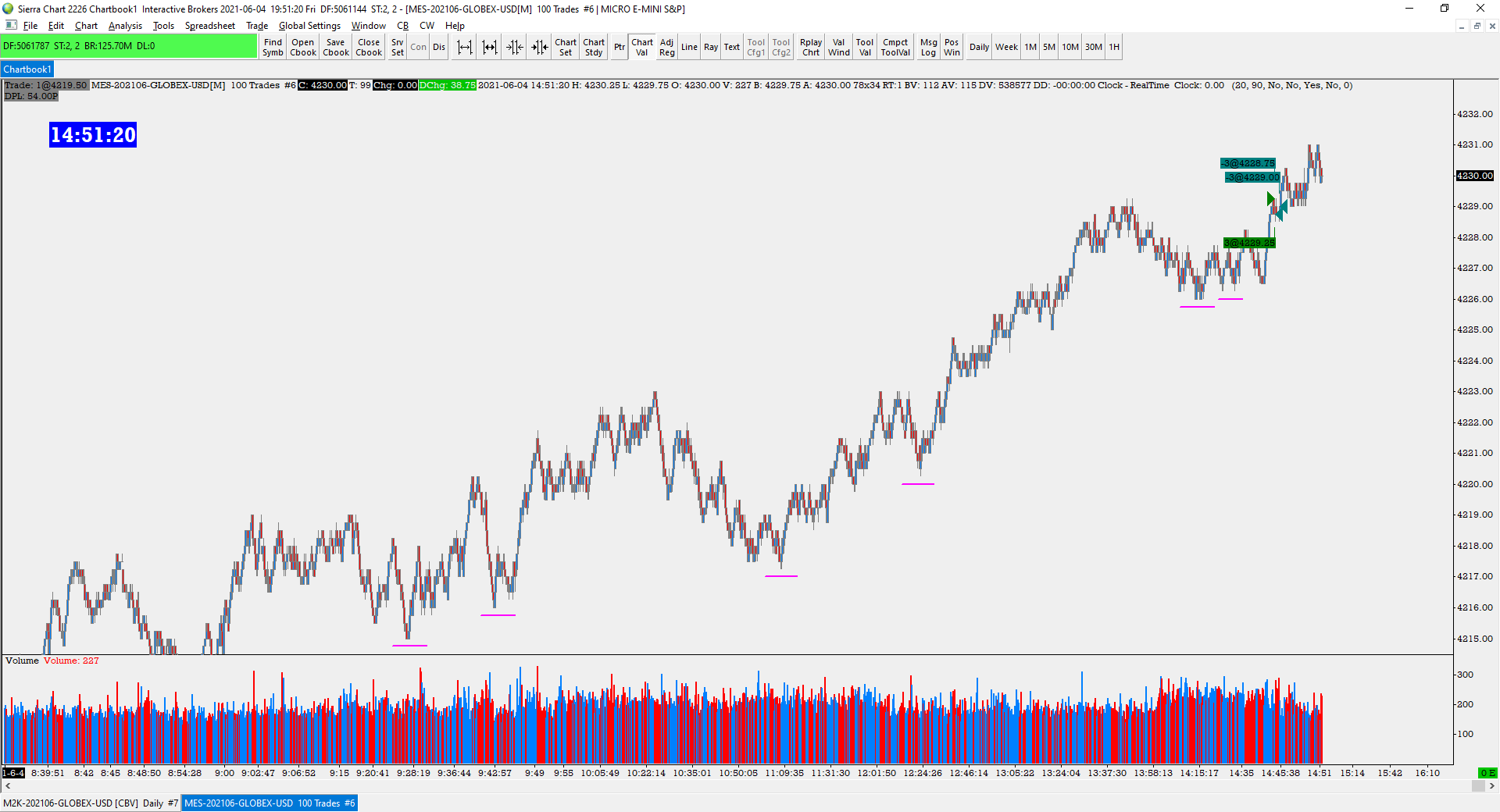Screen dimensions: 1500x812
Task: Open the File menu
Action: (30, 26)
